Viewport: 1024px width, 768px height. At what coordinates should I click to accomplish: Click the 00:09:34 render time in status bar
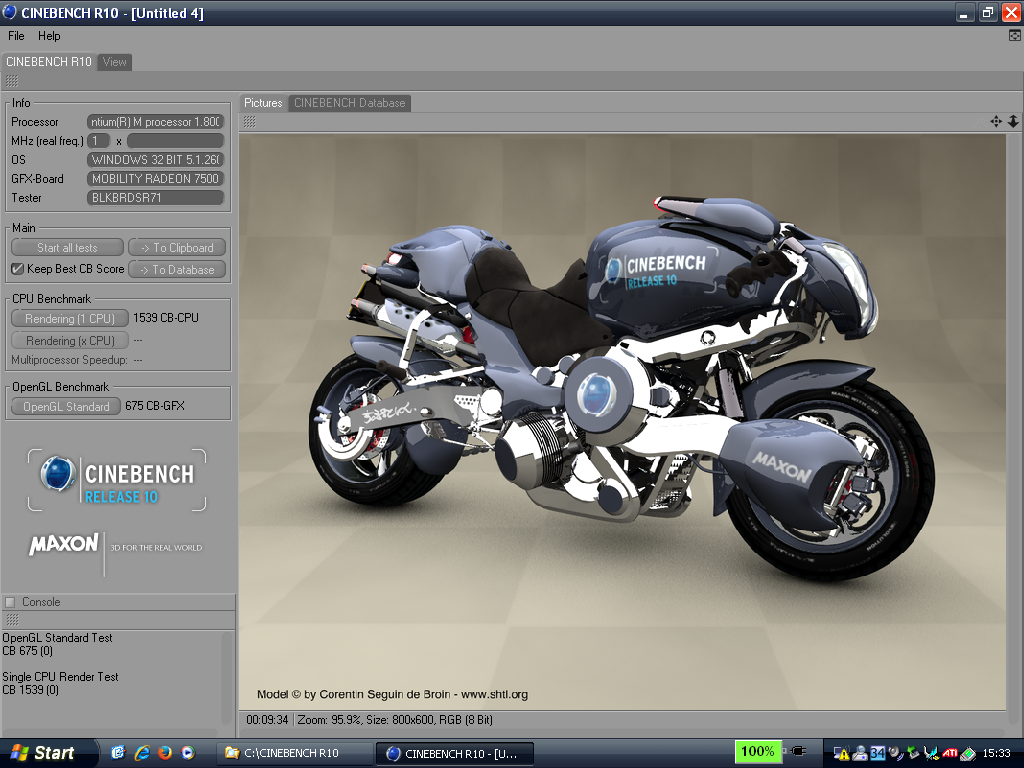[x=267, y=720]
